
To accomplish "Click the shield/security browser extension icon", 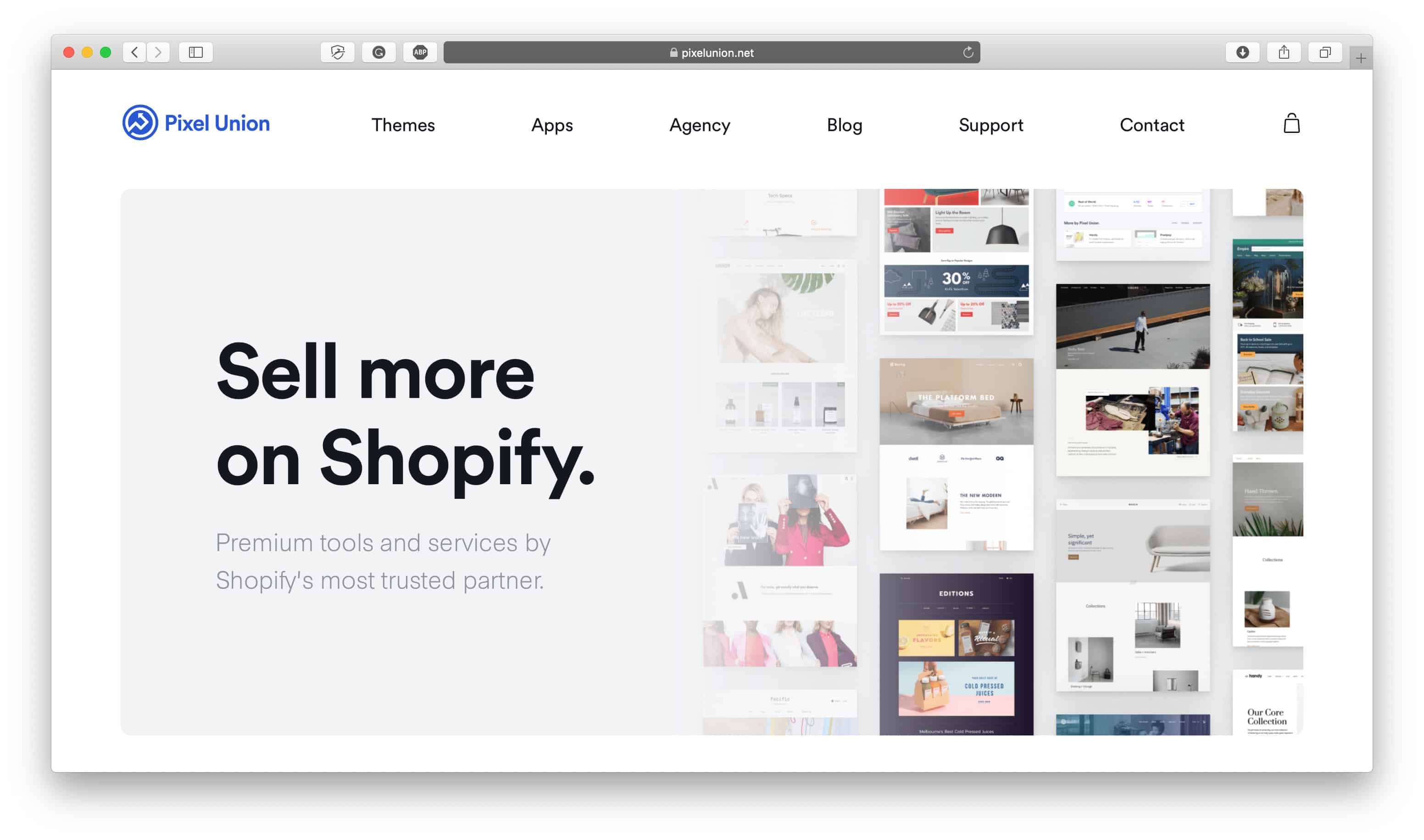I will tap(339, 52).
